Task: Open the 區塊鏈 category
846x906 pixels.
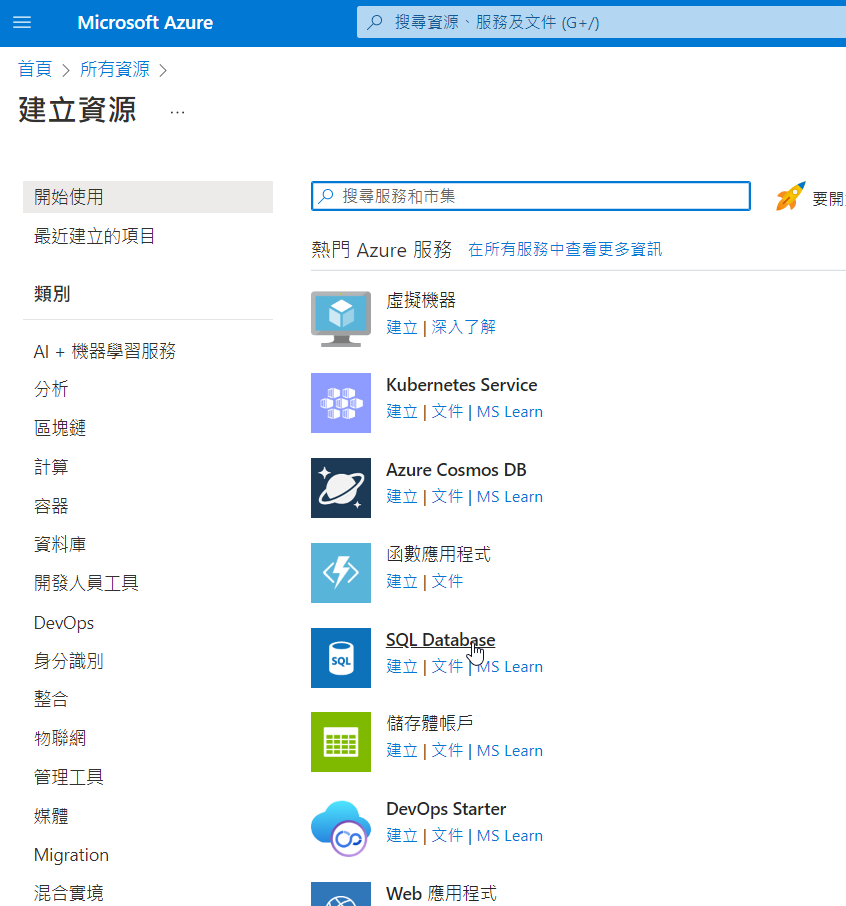Action: [60, 428]
